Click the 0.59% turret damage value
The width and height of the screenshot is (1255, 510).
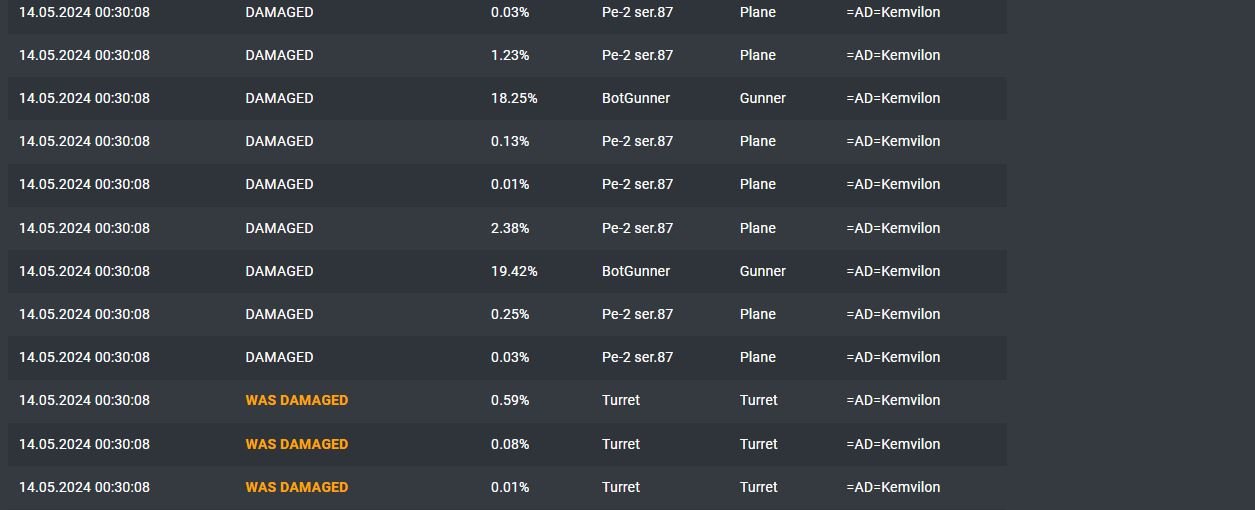point(510,400)
